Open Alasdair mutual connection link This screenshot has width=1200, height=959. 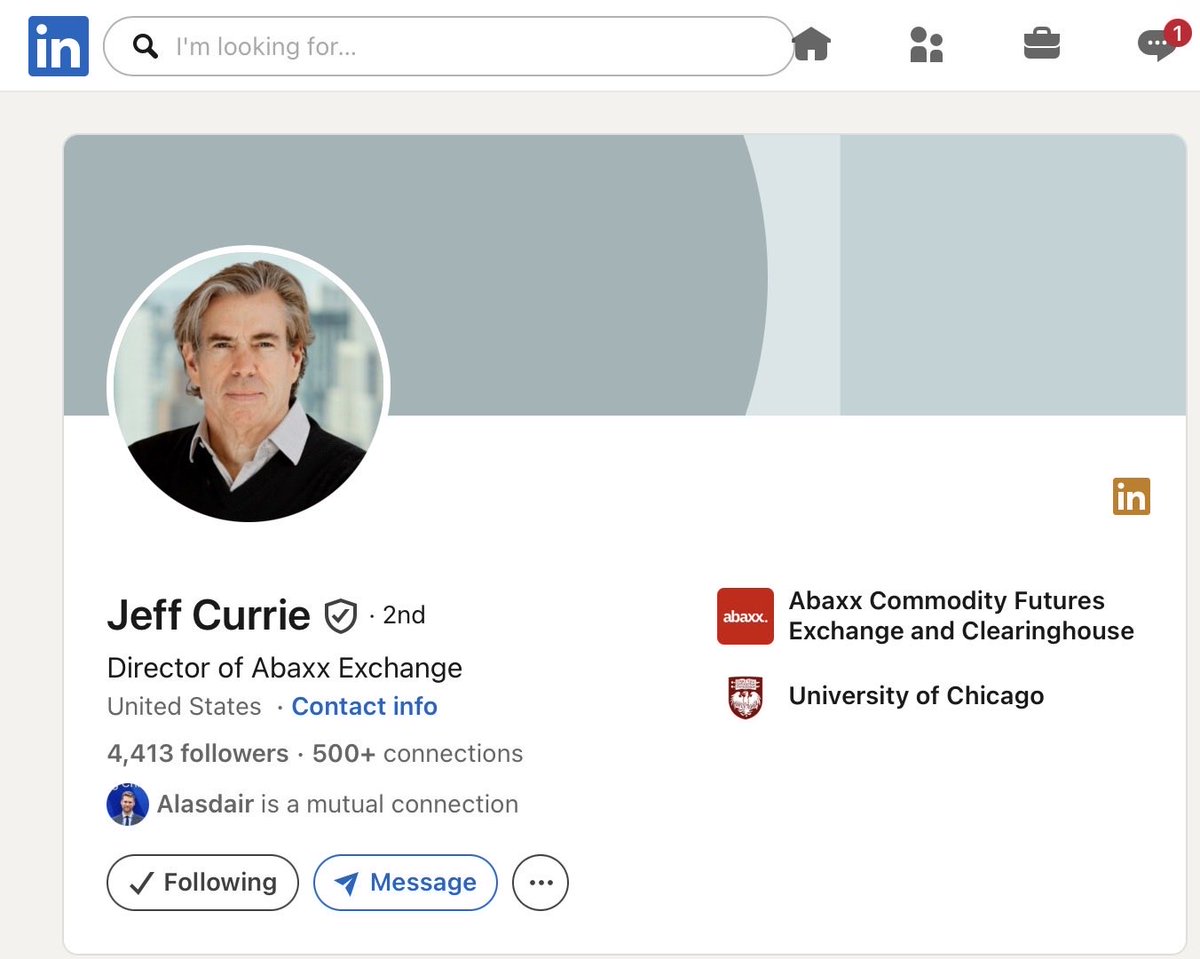pyautogui.click(x=337, y=804)
